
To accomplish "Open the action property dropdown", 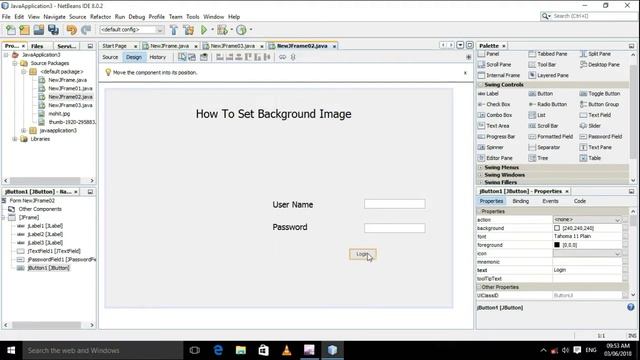I will coord(617,220).
